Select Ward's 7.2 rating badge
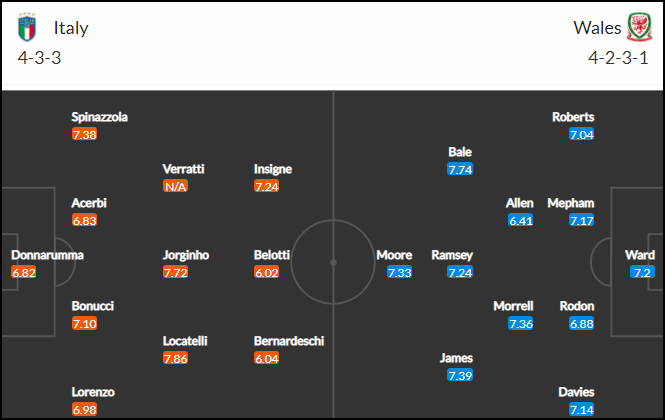Screen dimensions: 665x420 coord(643,272)
